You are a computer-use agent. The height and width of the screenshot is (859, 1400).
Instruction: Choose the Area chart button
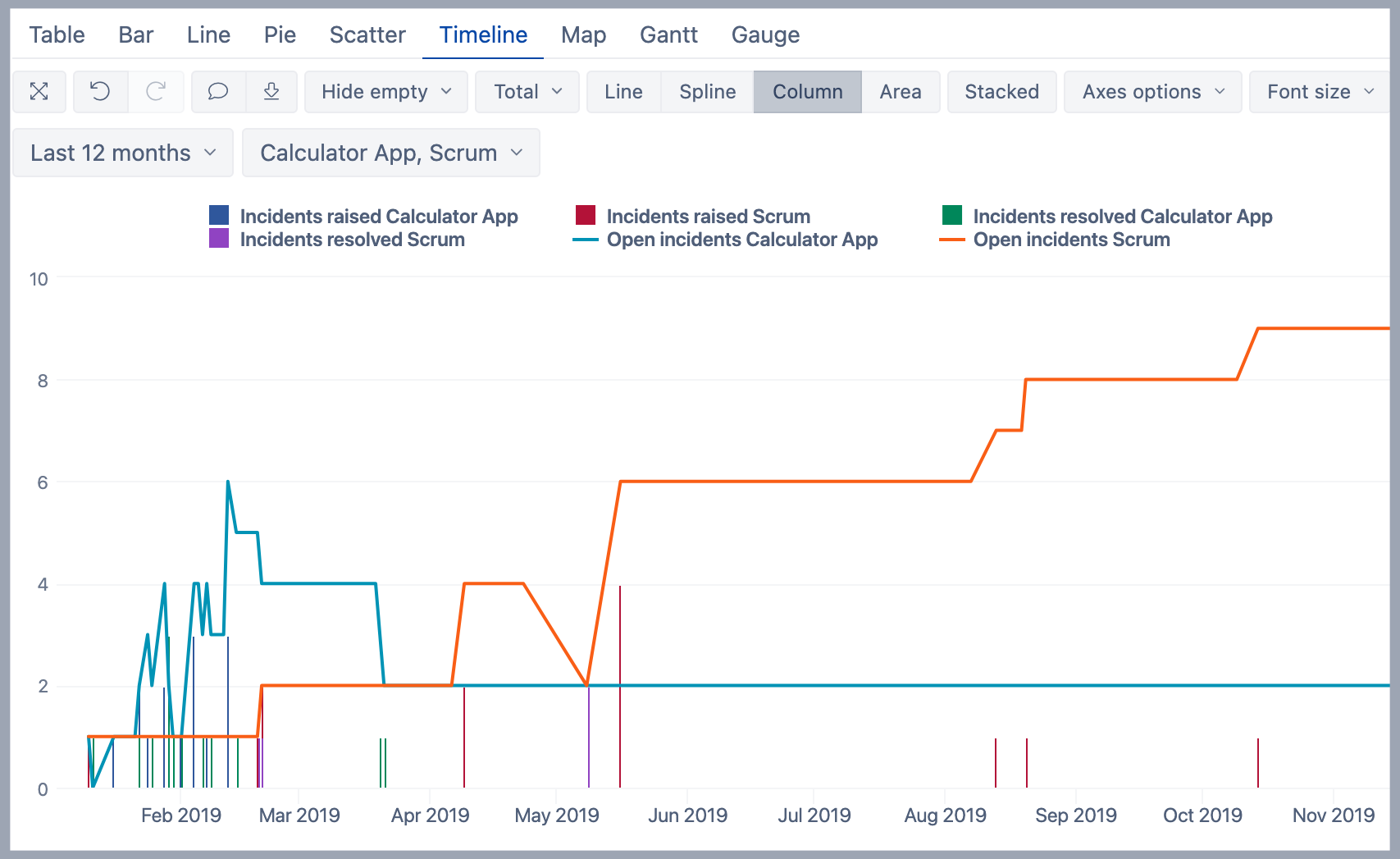900,92
